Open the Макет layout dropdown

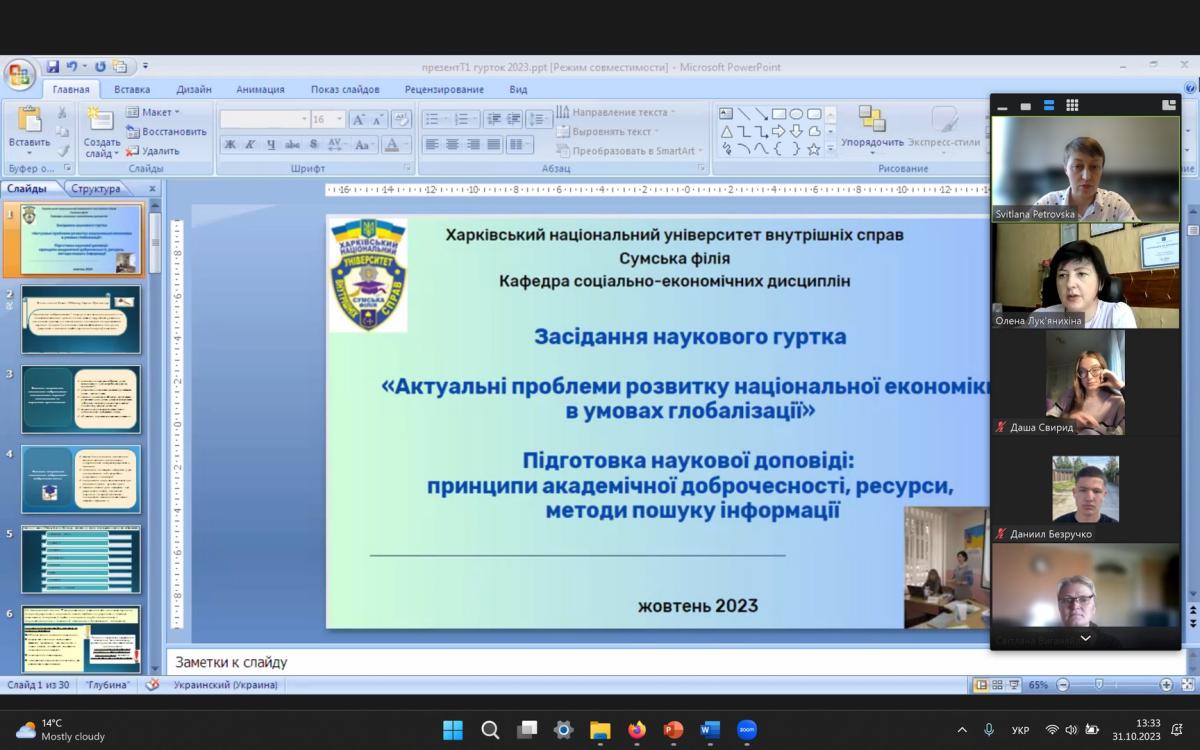[x=155, y=112]
